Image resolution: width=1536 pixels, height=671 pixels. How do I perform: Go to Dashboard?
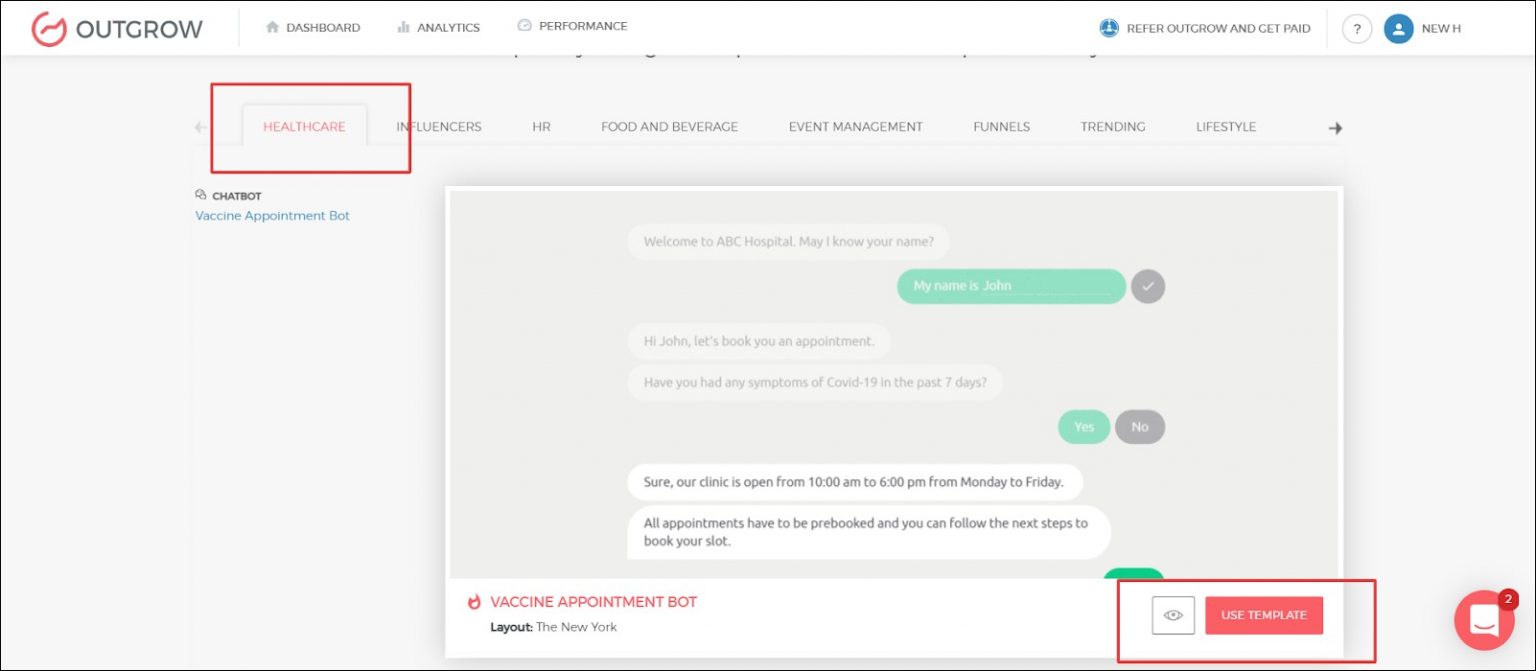tap(313, 28)
